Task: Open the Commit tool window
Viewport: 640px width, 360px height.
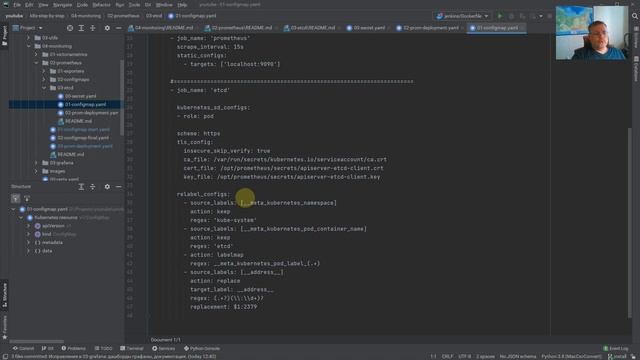Action: point(23,349)
